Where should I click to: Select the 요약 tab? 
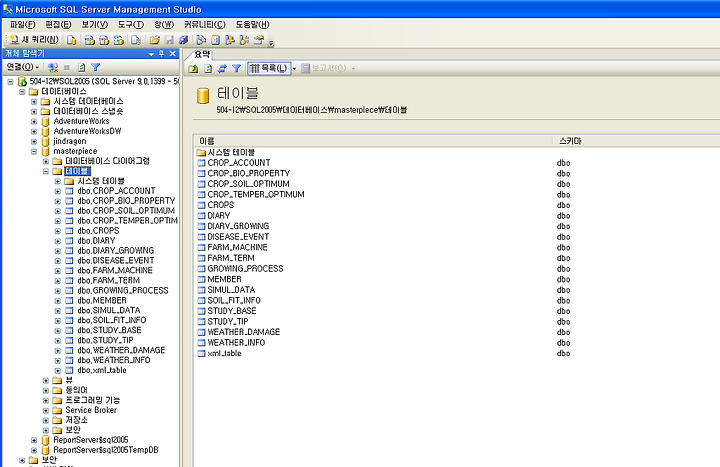(x=202, y=55)
